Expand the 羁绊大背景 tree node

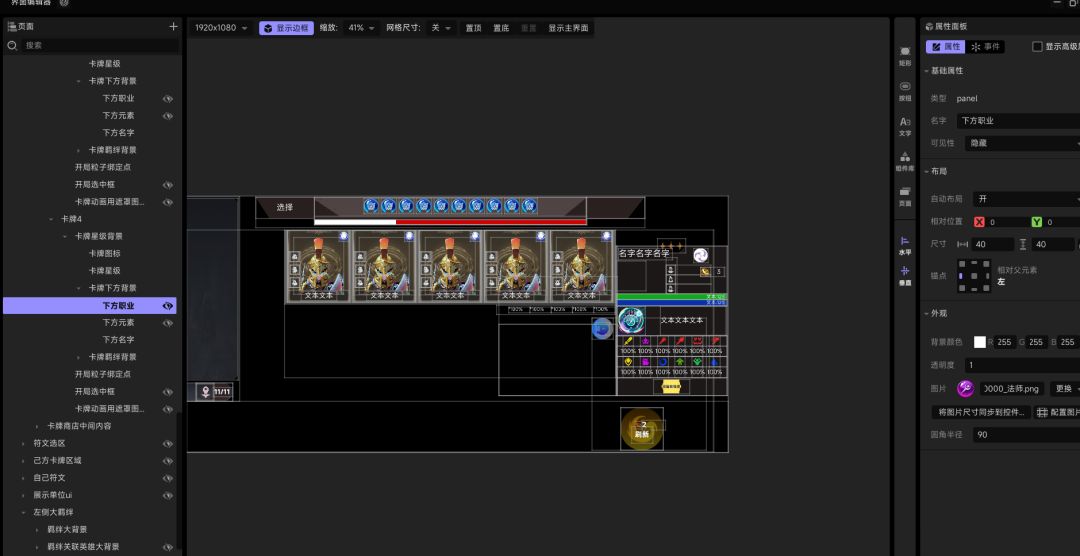(37, 530)
